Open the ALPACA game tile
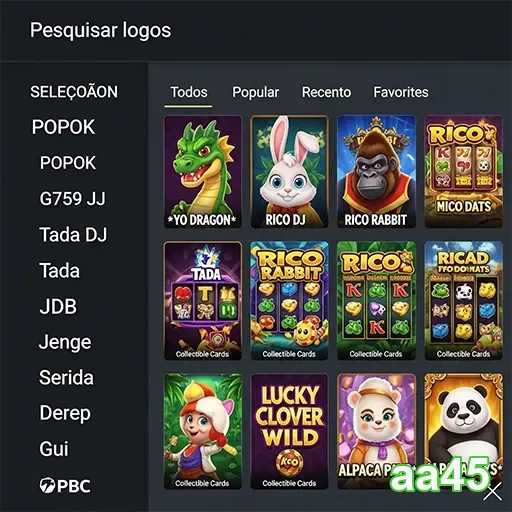 (x=376, y=431)
